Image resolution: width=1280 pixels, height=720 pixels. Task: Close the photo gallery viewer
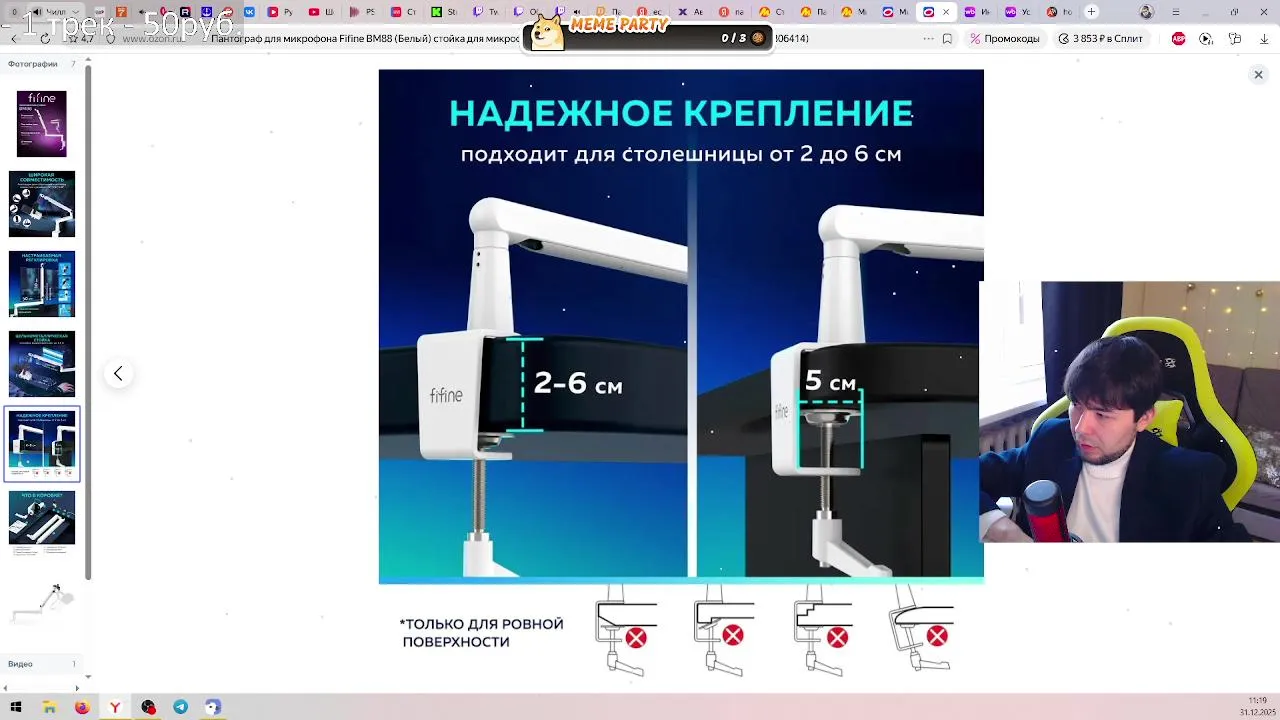(1258, 75)
